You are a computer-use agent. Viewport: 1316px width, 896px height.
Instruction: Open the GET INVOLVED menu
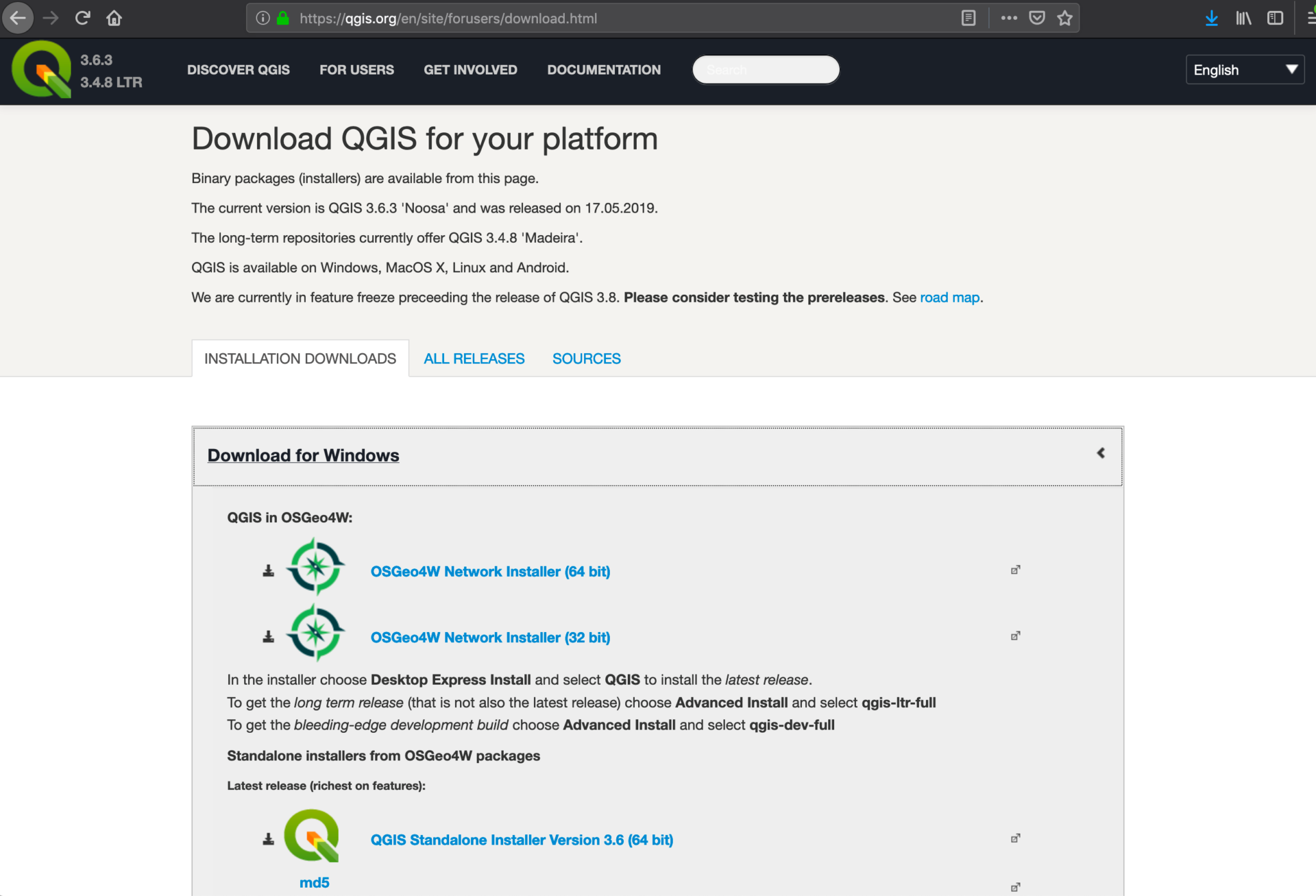pyautogui.click(x=470, y=69)
